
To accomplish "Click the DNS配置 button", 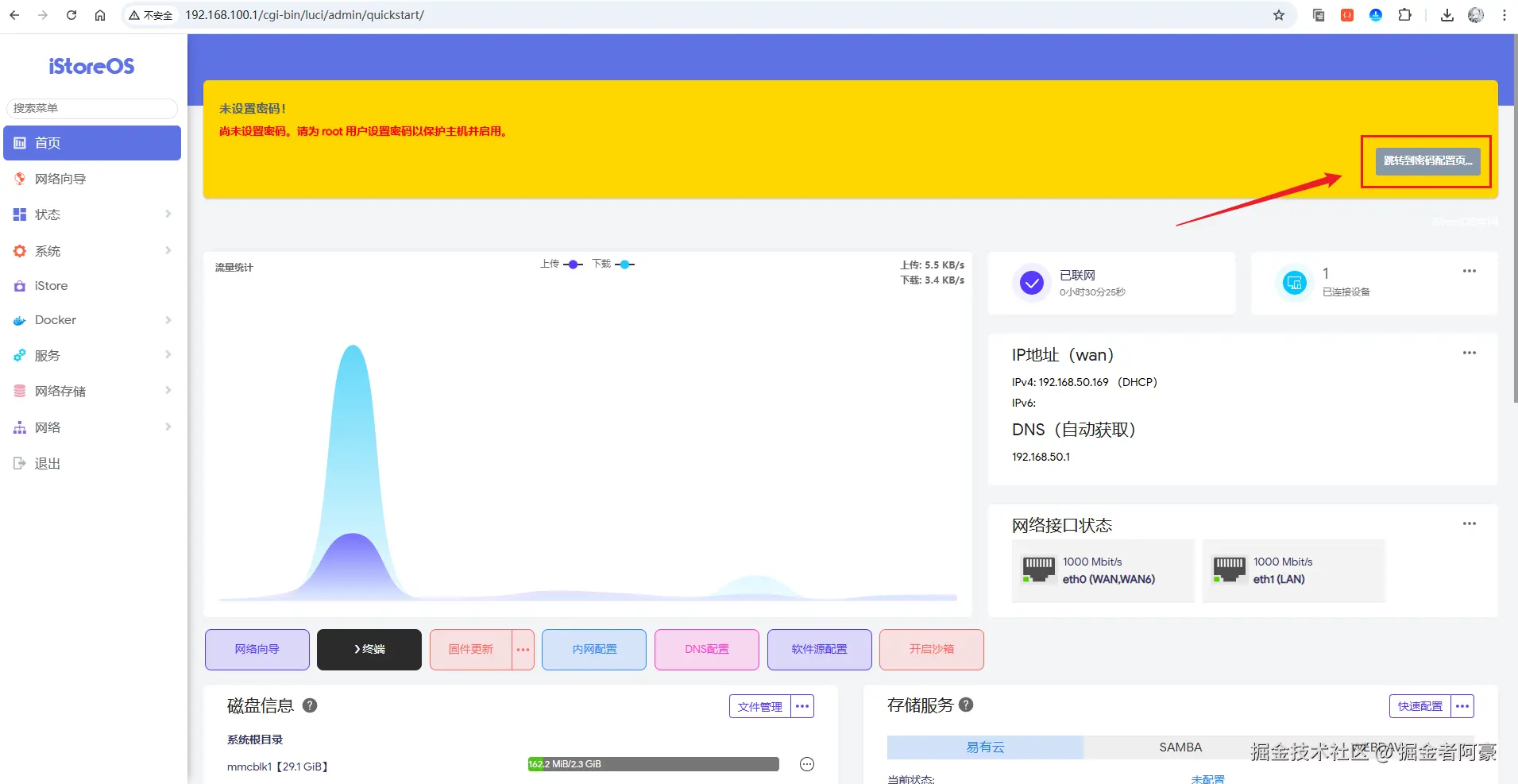I will click(707, 650).
